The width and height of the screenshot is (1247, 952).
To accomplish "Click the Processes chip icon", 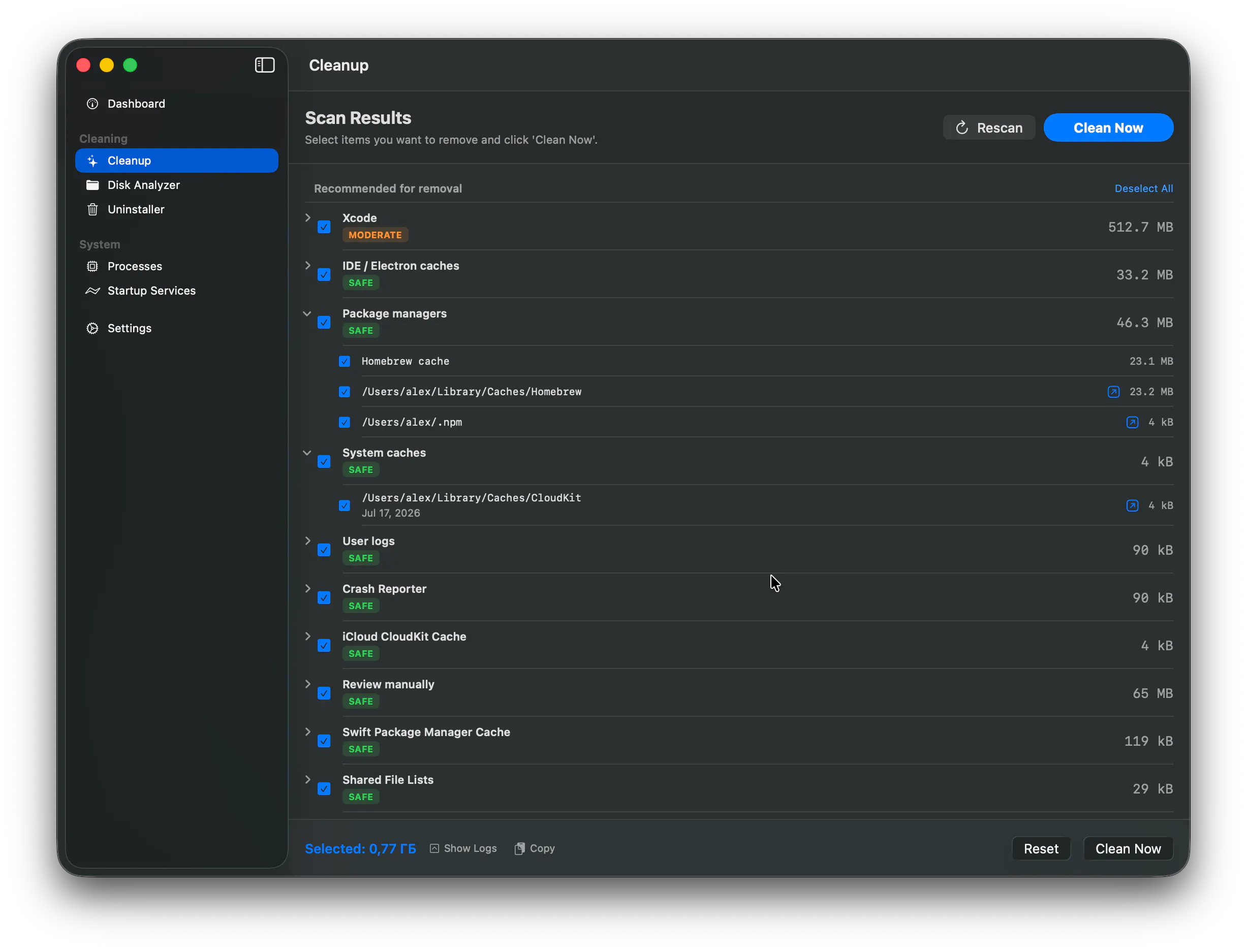I will pos(92,266).
